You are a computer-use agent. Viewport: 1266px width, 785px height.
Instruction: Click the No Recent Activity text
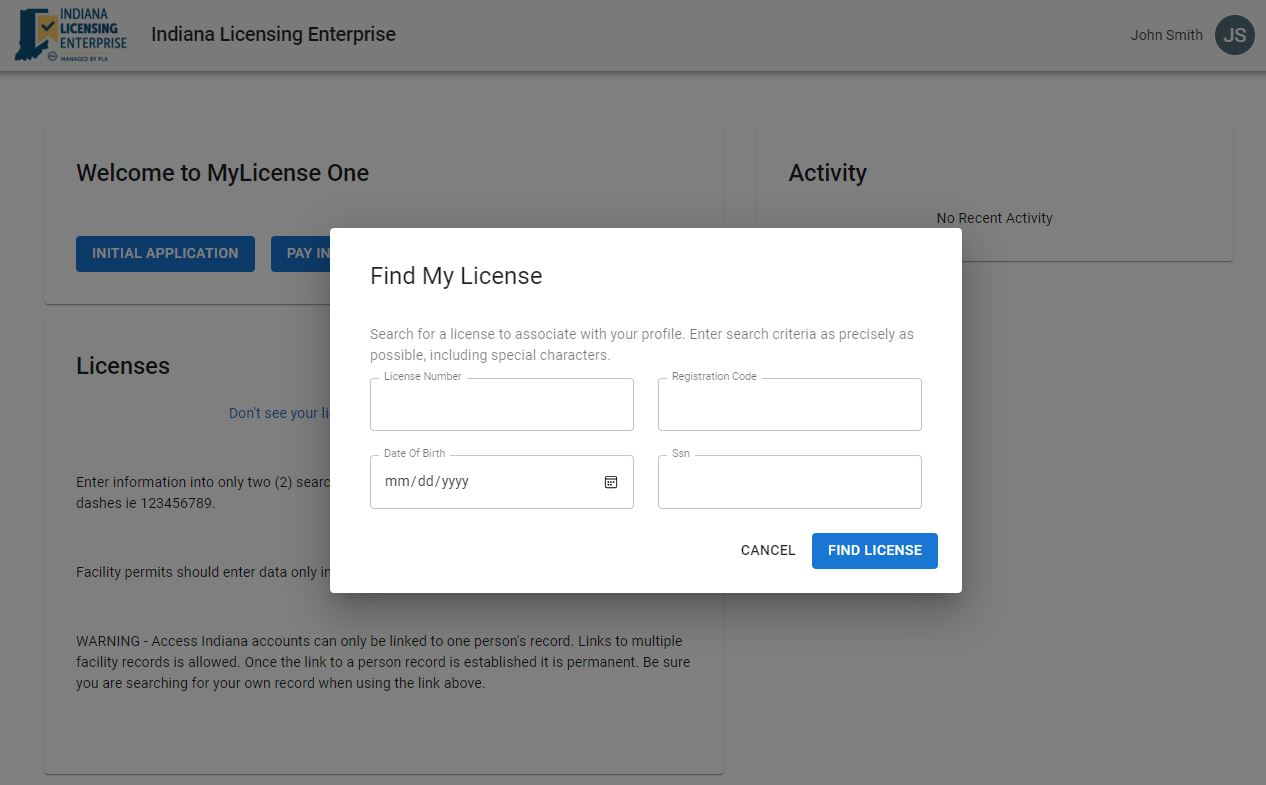[x=994, y=217]
